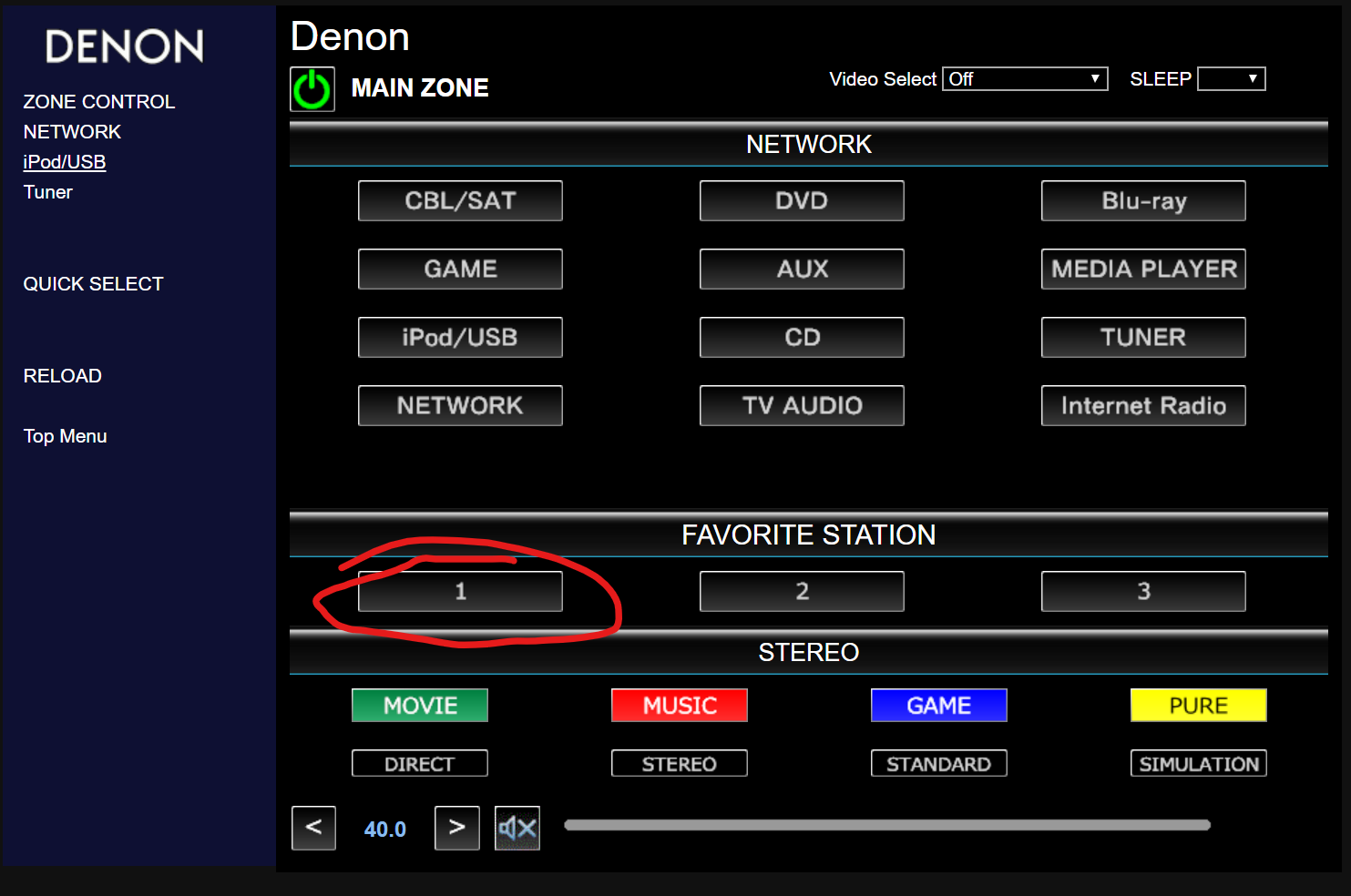Select the TUNER input source button
Screen dimensions: 1351x896
[x=1143, y=337]
